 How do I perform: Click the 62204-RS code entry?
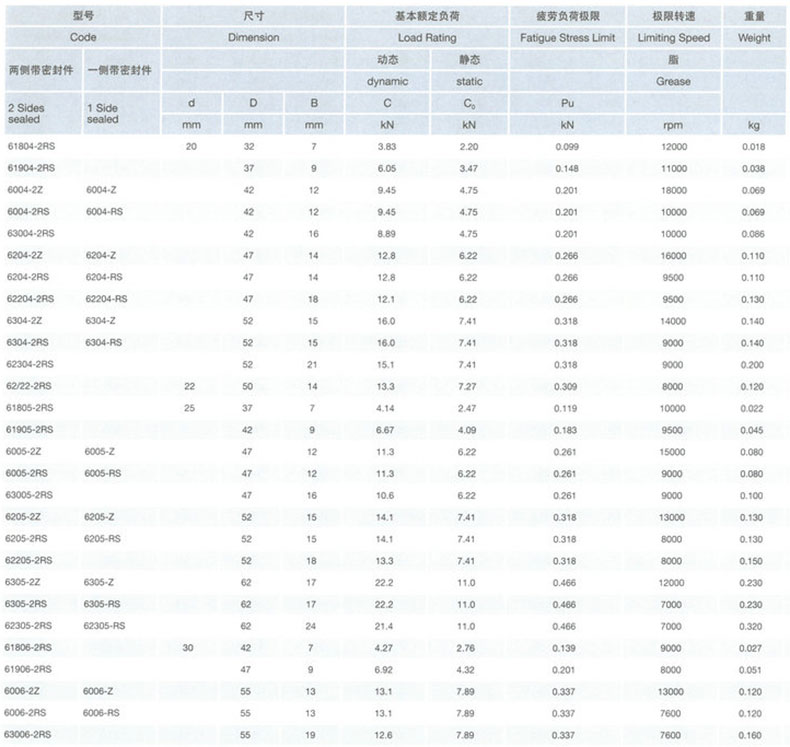pyautogui.click(x=107, y=298)
